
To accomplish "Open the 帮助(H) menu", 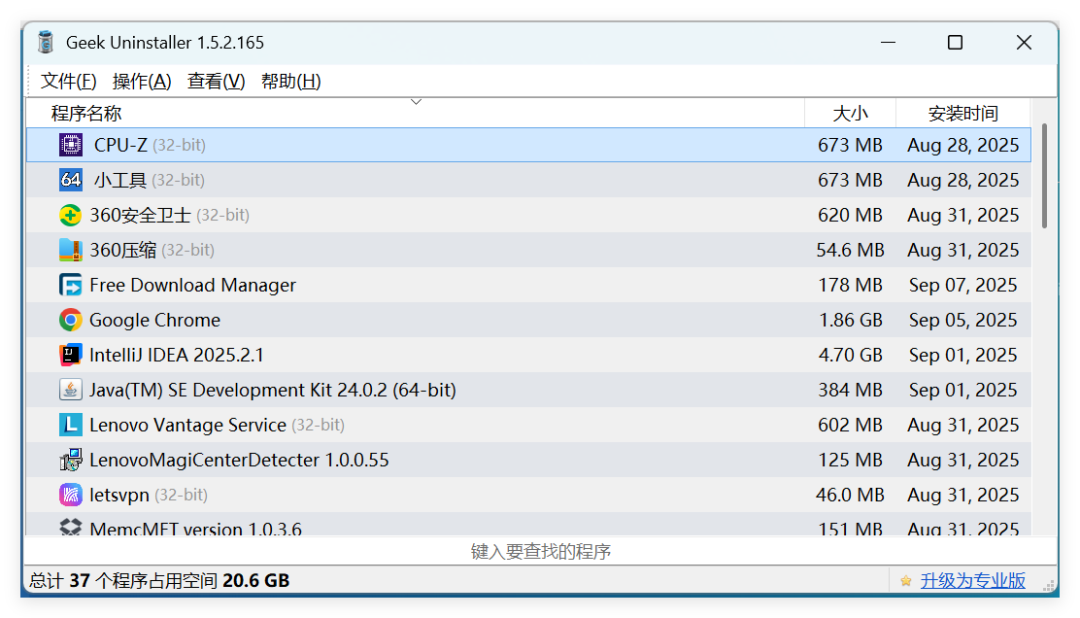I will [291, 81].
